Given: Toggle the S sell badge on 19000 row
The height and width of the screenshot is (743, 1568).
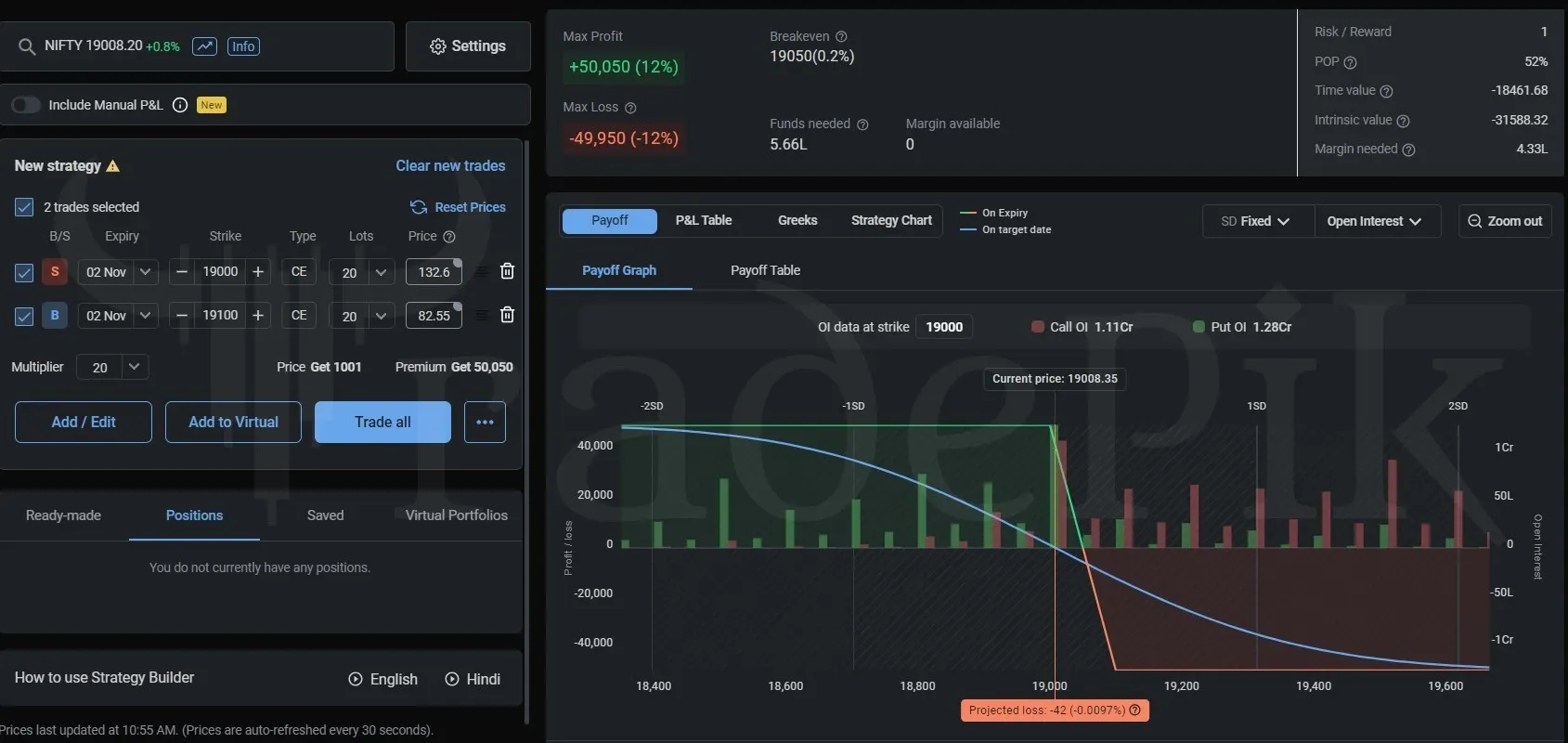Looking at the screenshot, I should click(55, 271).
